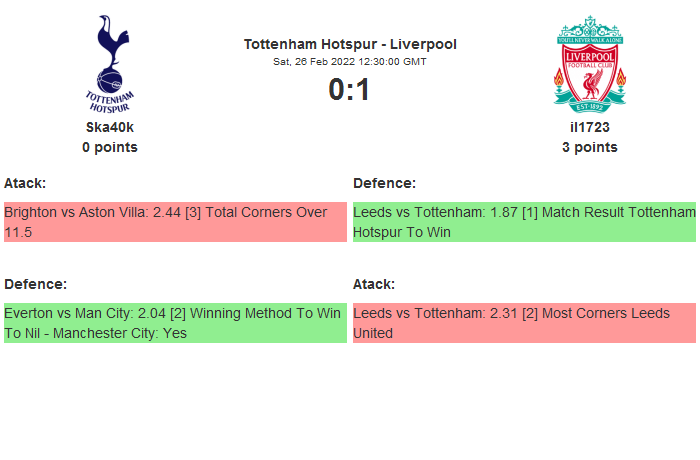Viewport: 700px width, 460px height.
Task: Select the red Brighton vs Aston Villa bet
Action: (175, 222)
